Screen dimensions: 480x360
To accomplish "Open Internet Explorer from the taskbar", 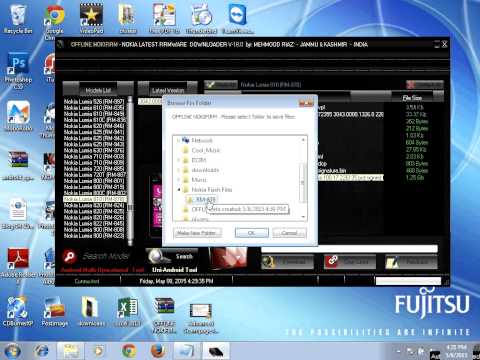I will (42, 351).
